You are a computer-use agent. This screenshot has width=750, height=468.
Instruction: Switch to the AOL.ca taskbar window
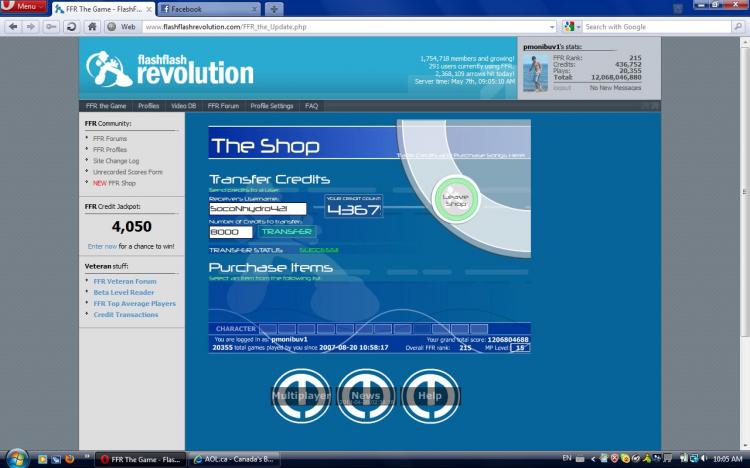pyautogui.click(x=234, y=459)
